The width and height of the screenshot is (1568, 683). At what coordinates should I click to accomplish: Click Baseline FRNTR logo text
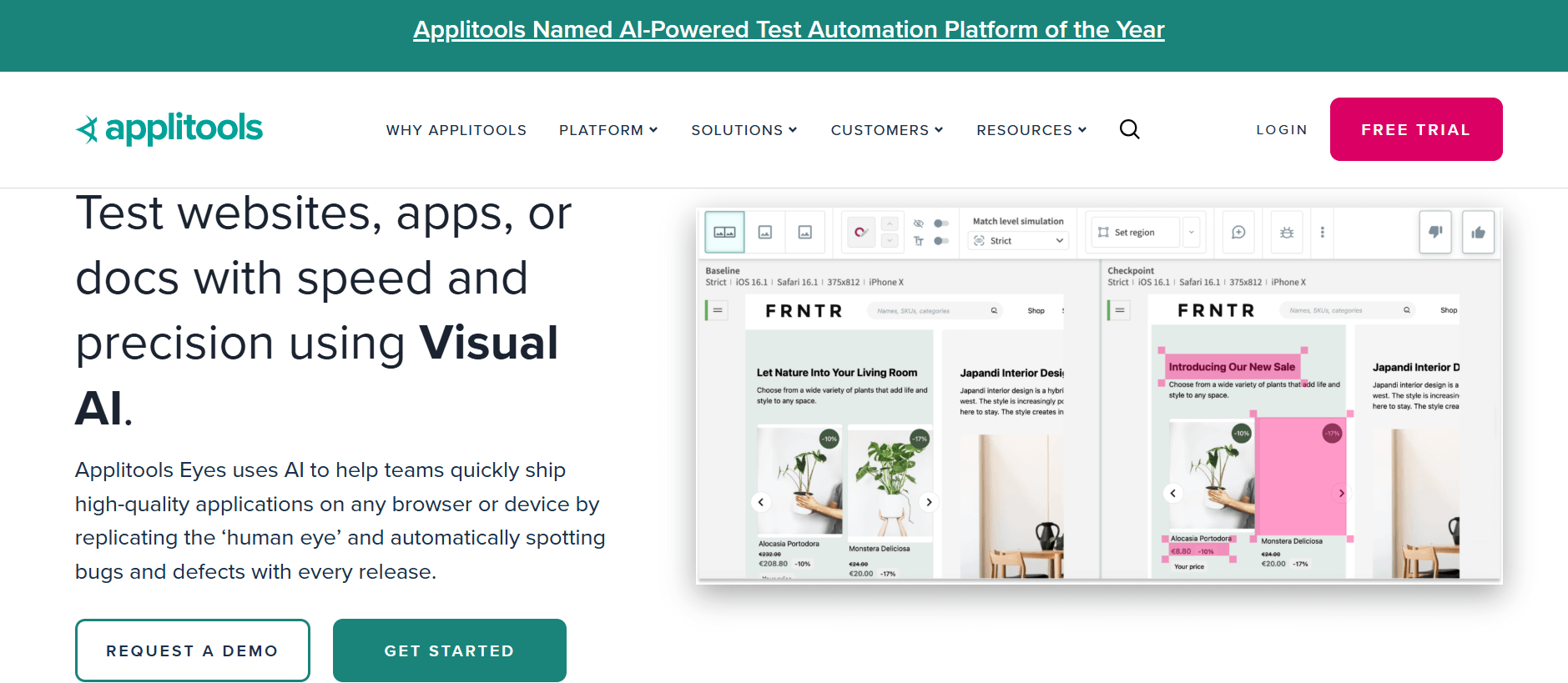coord(804,311)
